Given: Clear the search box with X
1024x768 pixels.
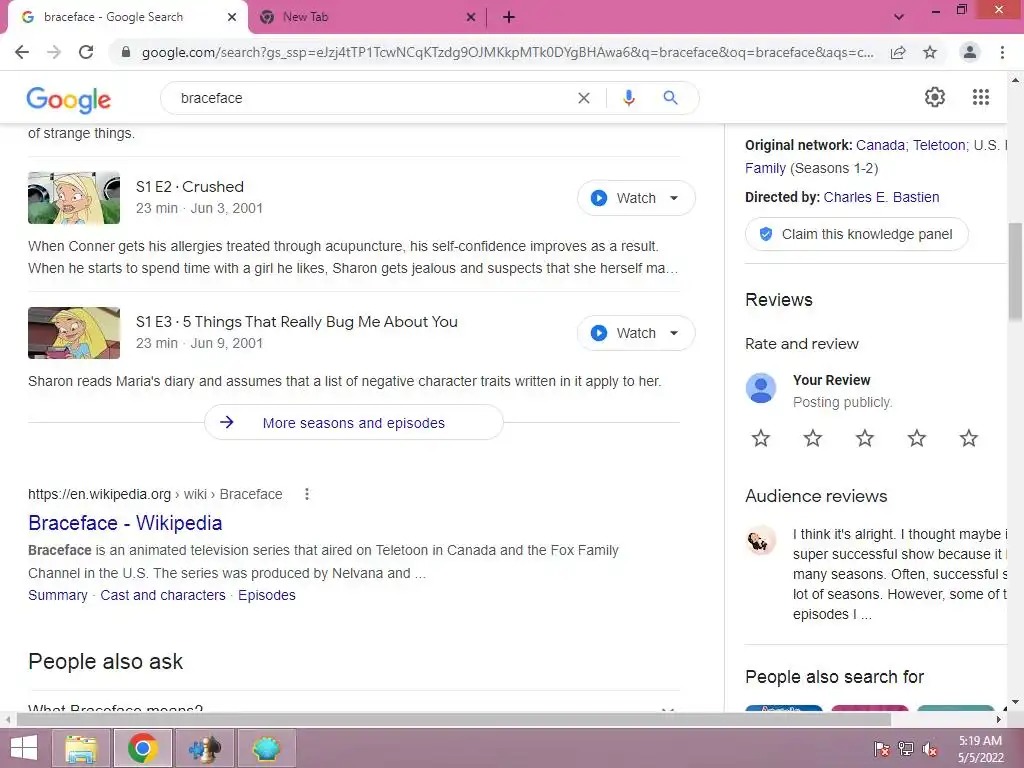Looking at the screenshot, I should click(584, 98).
